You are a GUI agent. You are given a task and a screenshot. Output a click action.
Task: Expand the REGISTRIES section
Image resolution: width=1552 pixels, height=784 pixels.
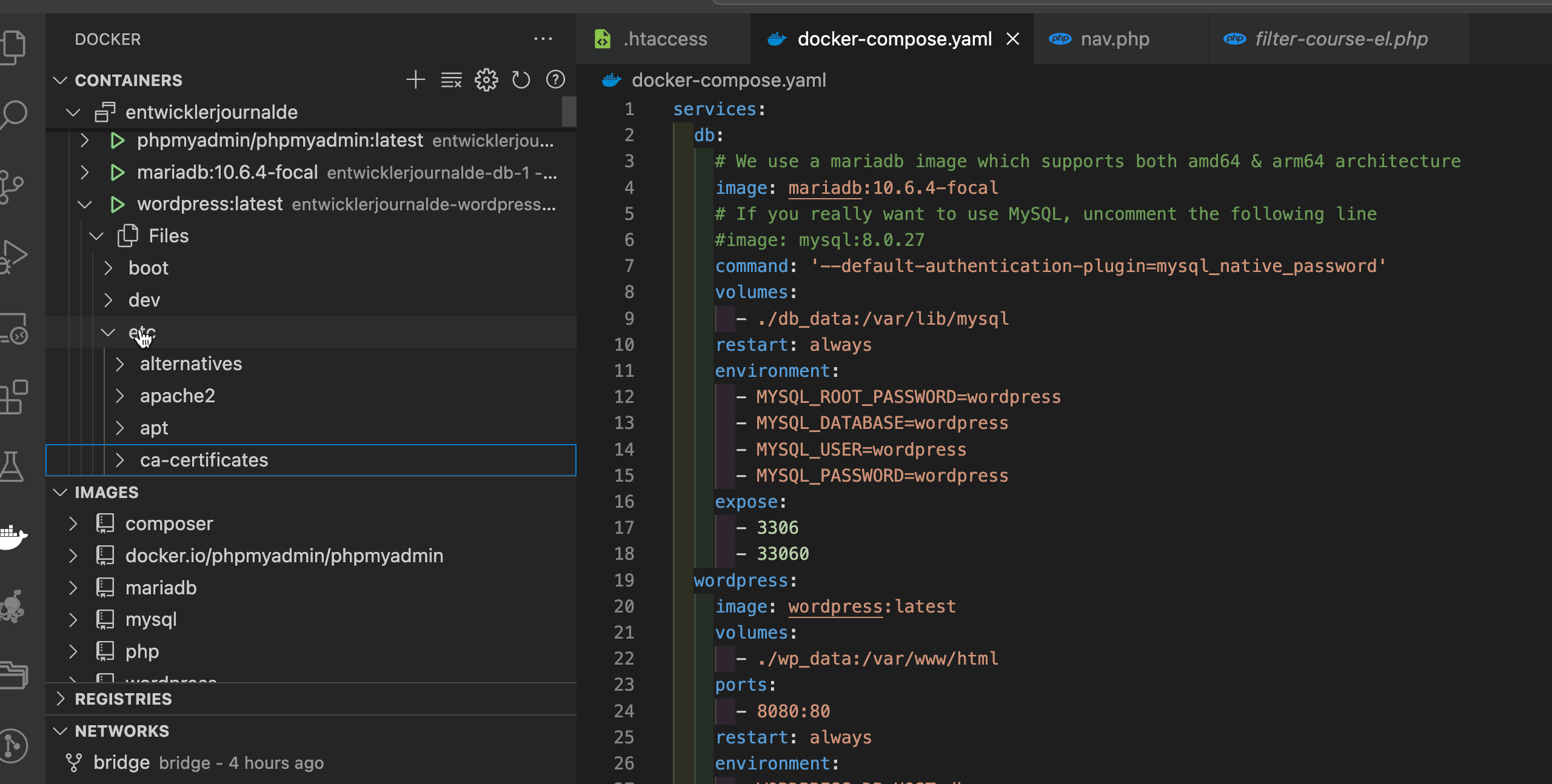[60, 699]
